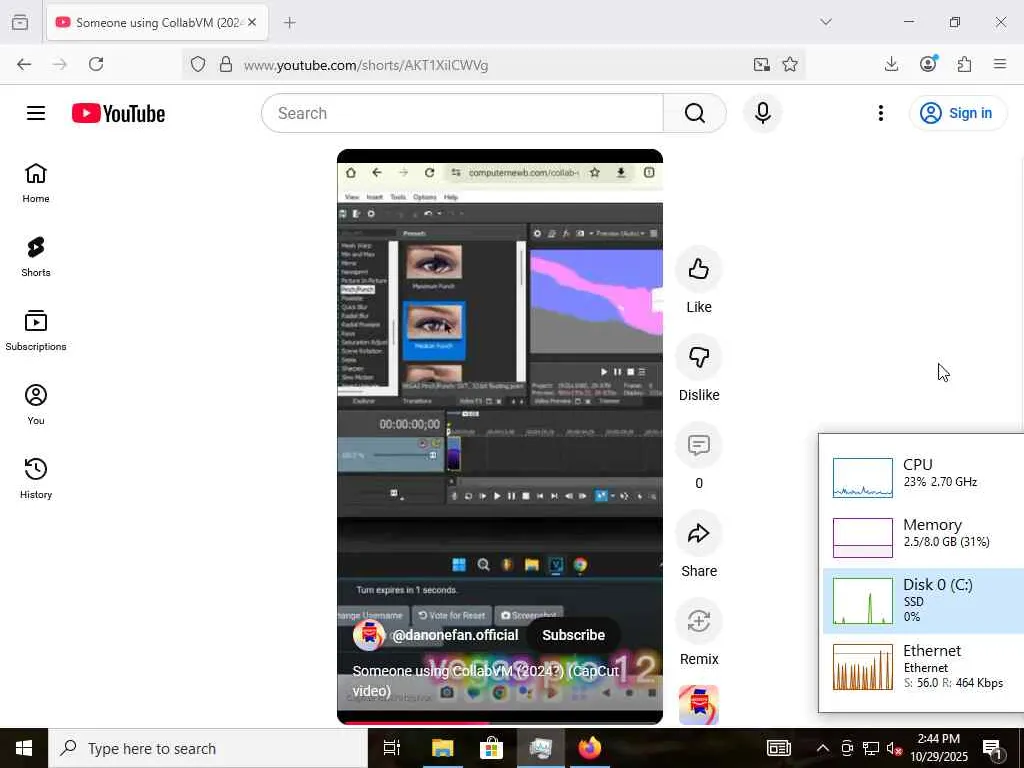Like this Short
This screenshot has height=768, width=1024.
pos(699,269)
